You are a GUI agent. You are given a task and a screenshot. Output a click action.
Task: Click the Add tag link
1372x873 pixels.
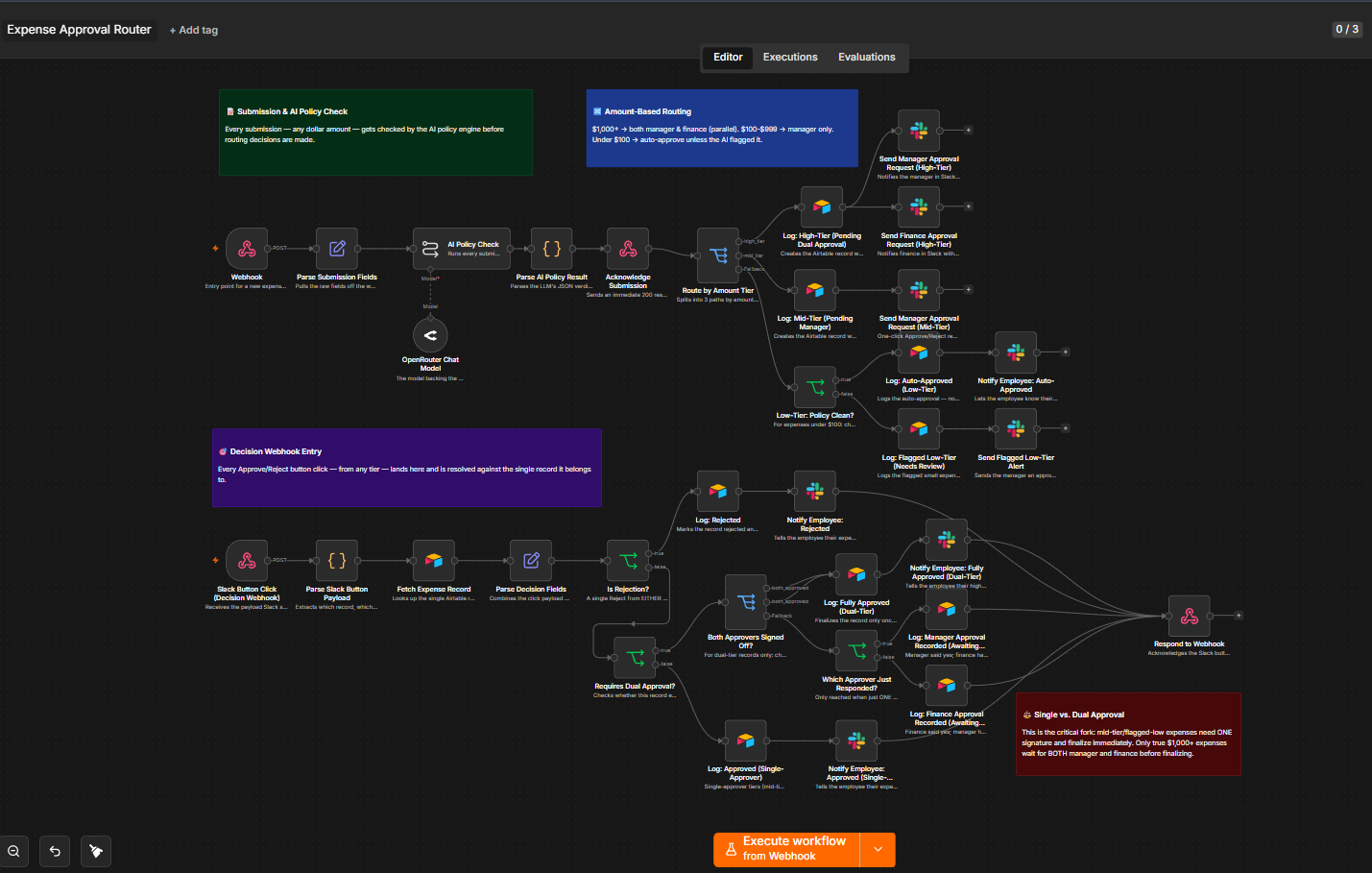(x=194, y=30)
